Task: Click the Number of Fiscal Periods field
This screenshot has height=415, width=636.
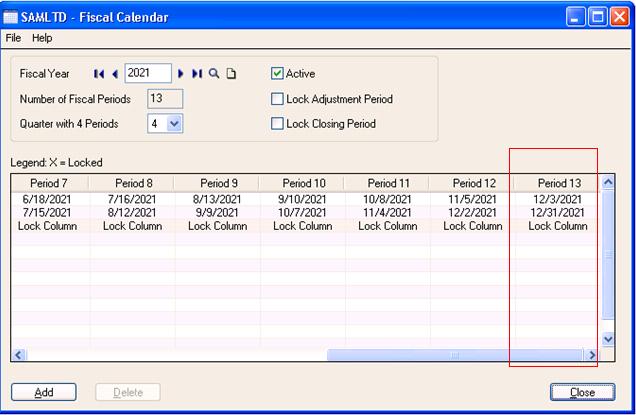Action: pos(165,99)
